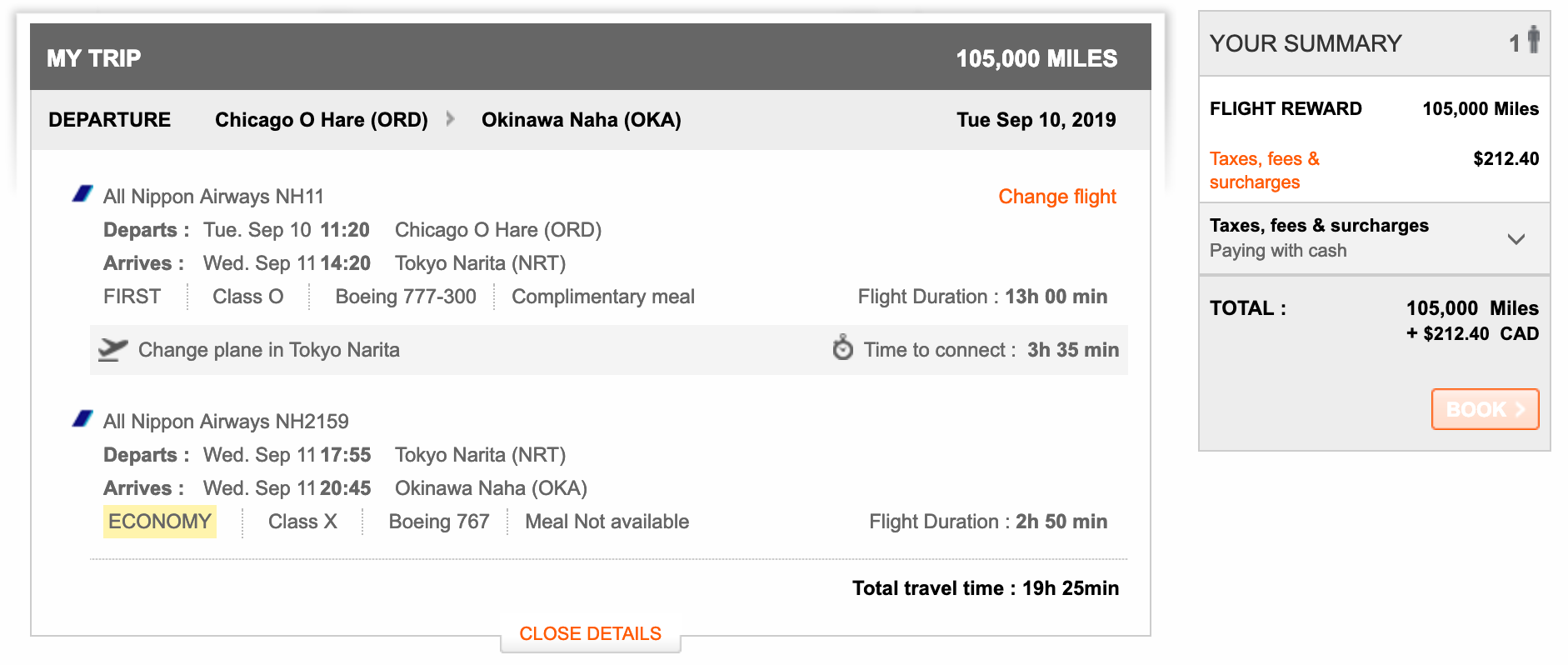Screen dimensions: 1568x665
Task: Click the highlighted ECONOMY cabin label
Action: (160, 522)
